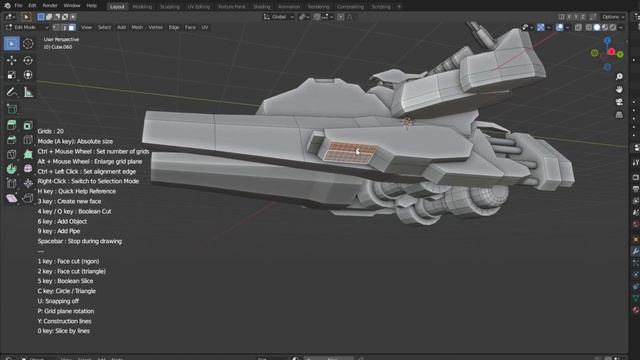Click the Blender logo icon
Image resolution: width=640 pixels, height=360 pixels.
click(x=7, y=6)
